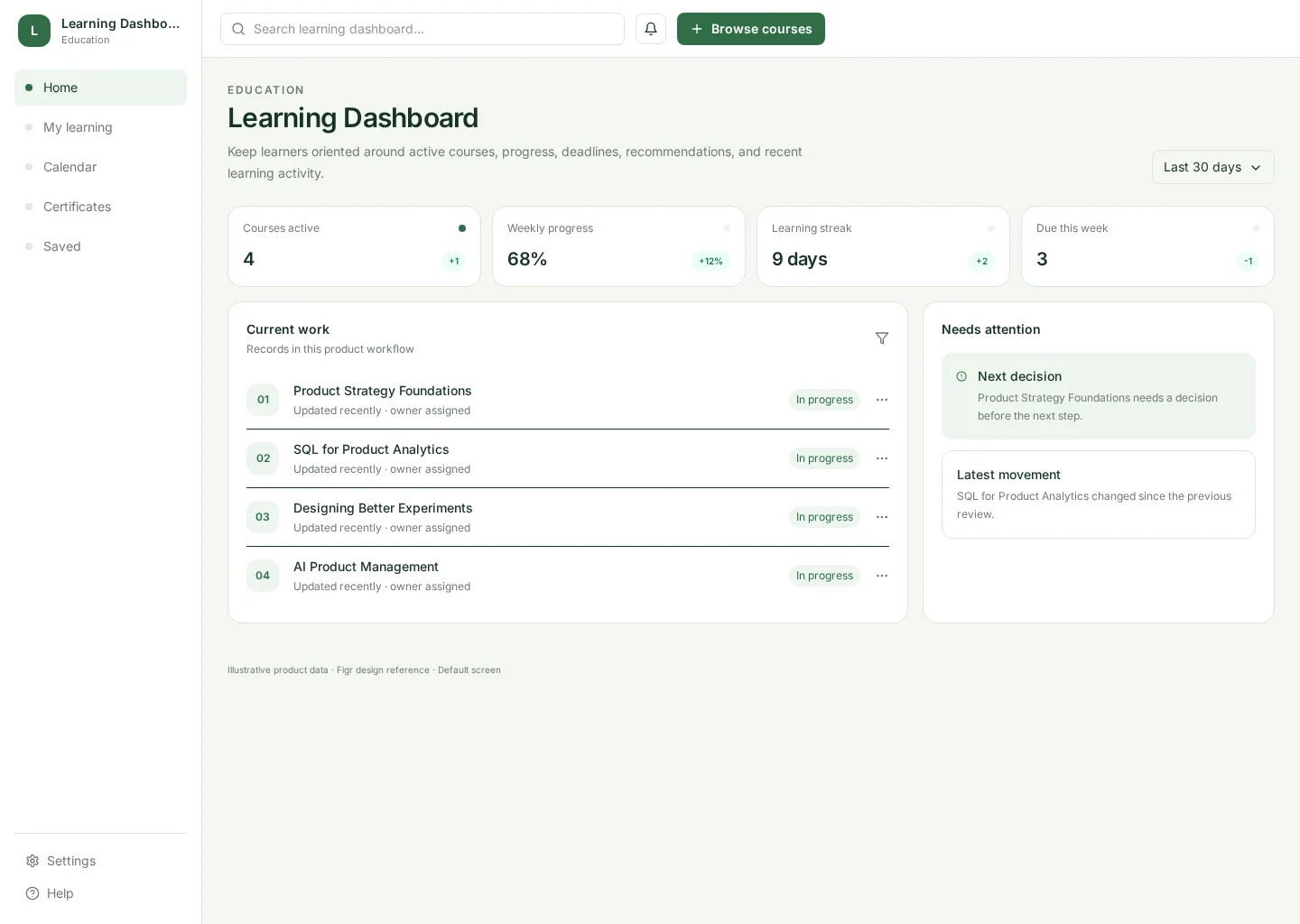Open the Learning streak card
The width and height of the screenshot is (1300, 924).
click(x=883, y=246)
